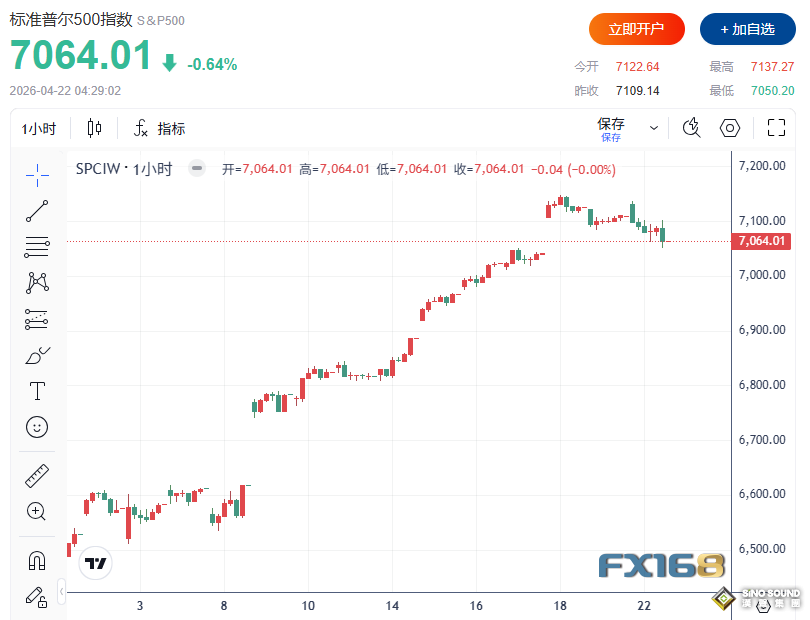Open the 指标 indicators menu
The height and width of the screenshot is (620, 810).
point(160,128)
